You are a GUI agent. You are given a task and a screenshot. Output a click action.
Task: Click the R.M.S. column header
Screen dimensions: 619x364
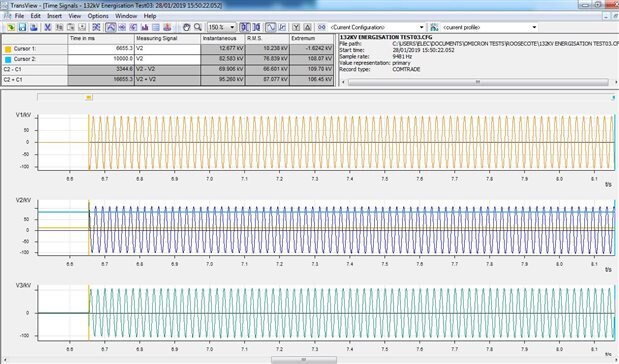click(x=267, y=39)
